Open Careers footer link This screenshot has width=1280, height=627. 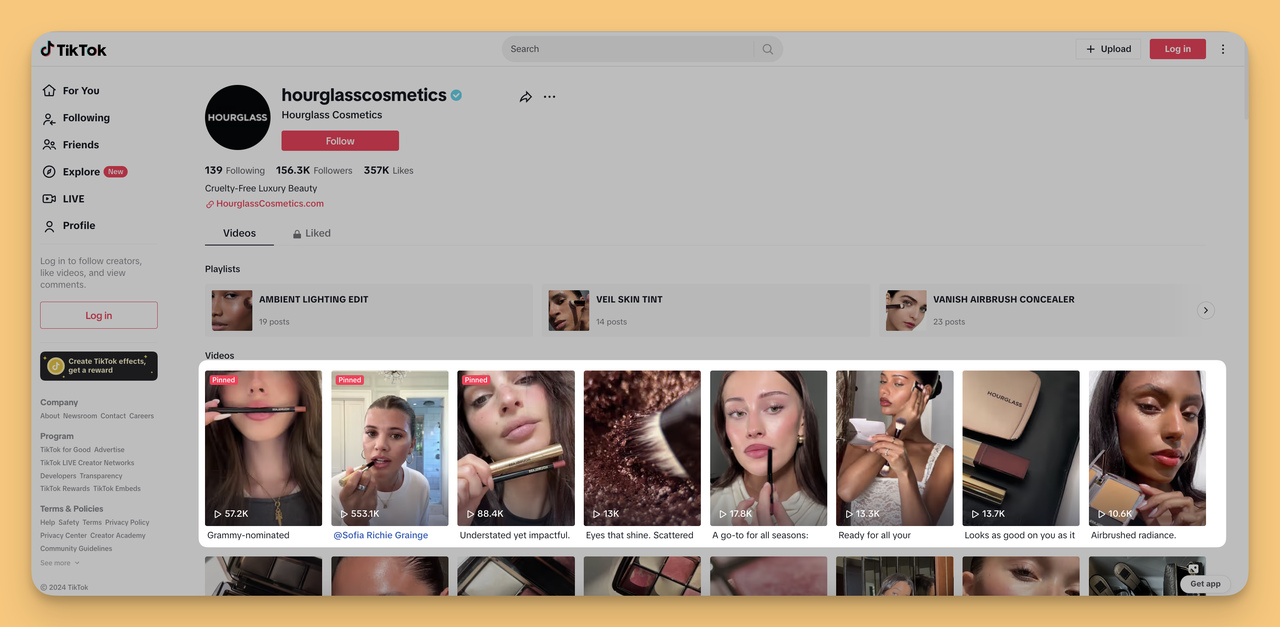coord(141,416)
